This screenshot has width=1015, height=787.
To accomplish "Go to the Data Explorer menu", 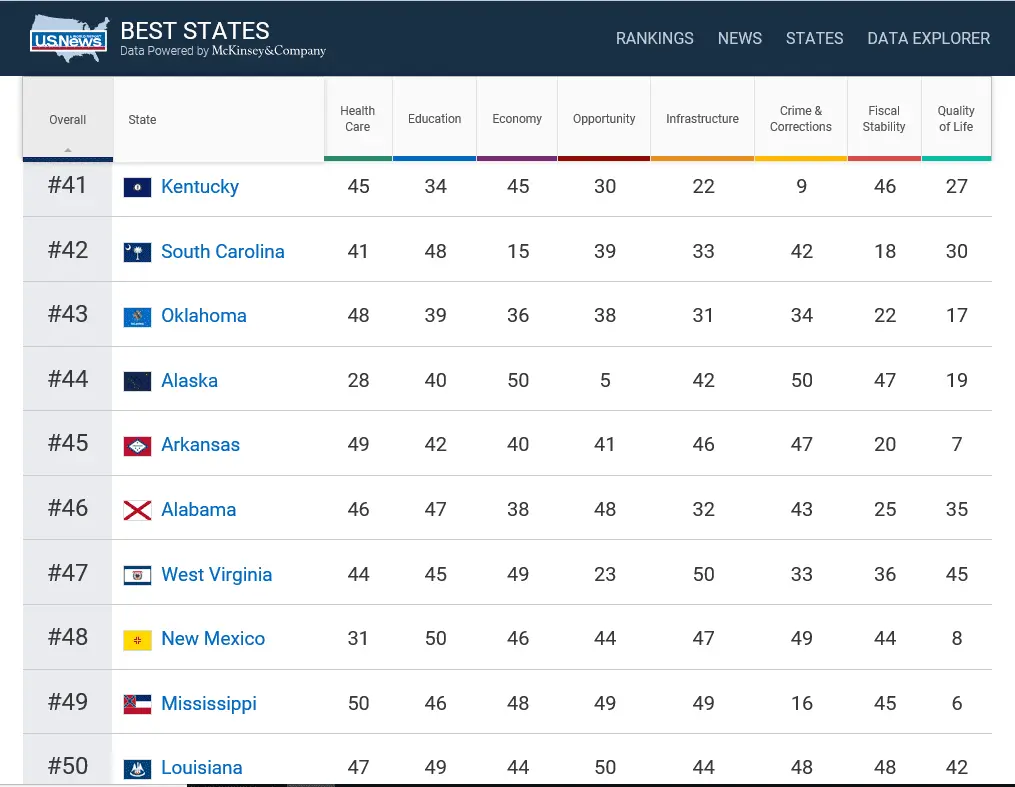I will click(928, 39).
